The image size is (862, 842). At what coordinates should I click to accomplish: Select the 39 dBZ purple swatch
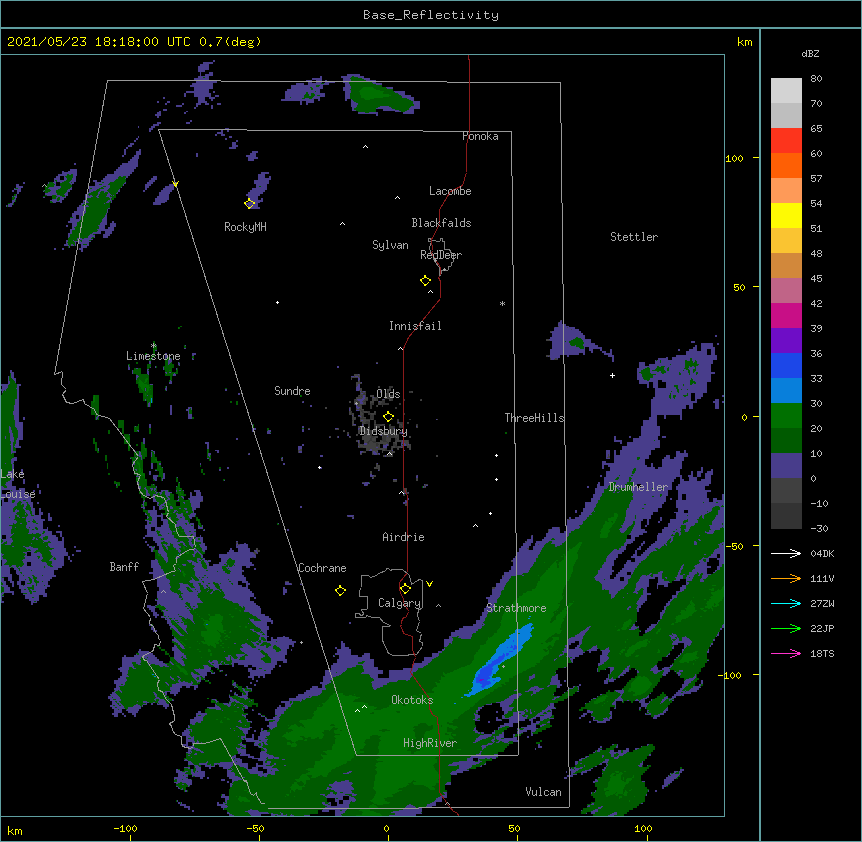tap(786, 341)
